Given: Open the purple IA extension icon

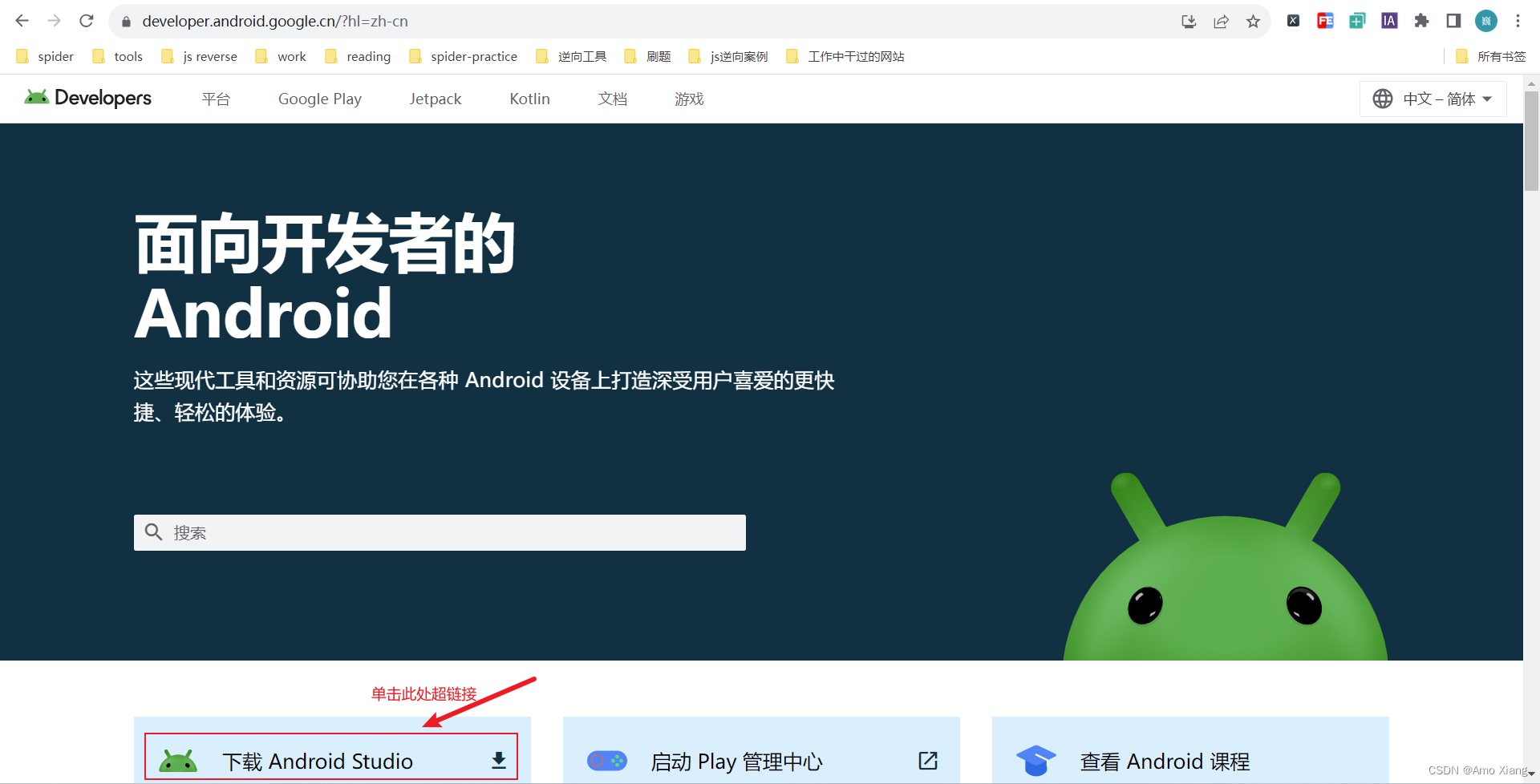Looking at the screenshot, I should (x=1389, y=21).
